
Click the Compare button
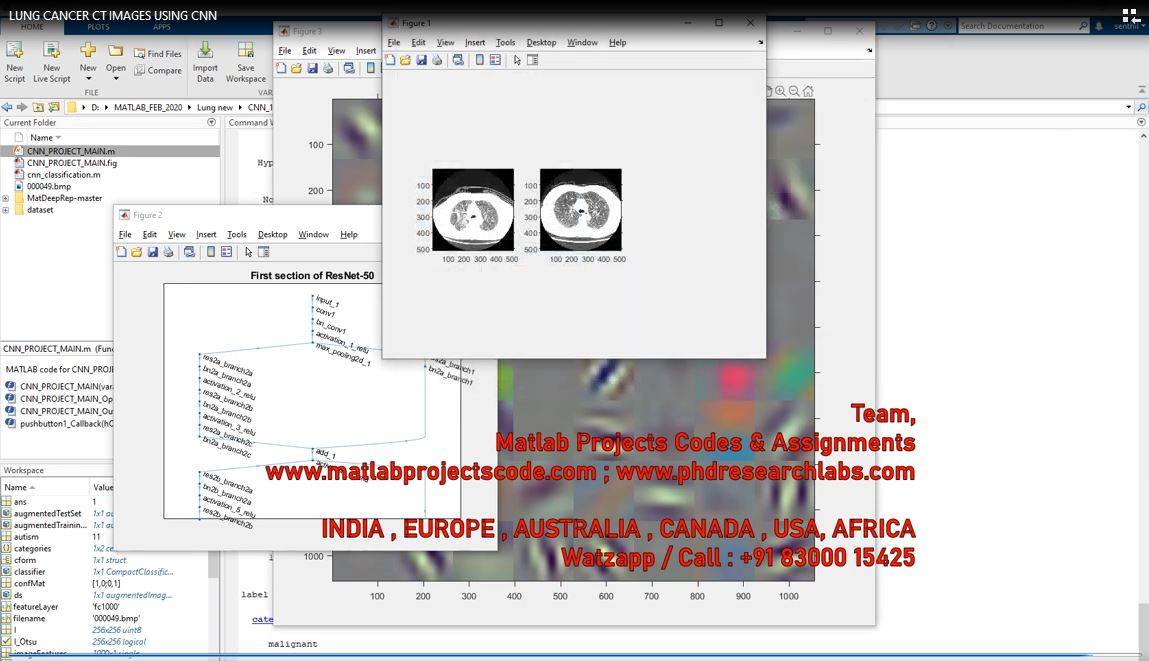(x=158, y=71)
